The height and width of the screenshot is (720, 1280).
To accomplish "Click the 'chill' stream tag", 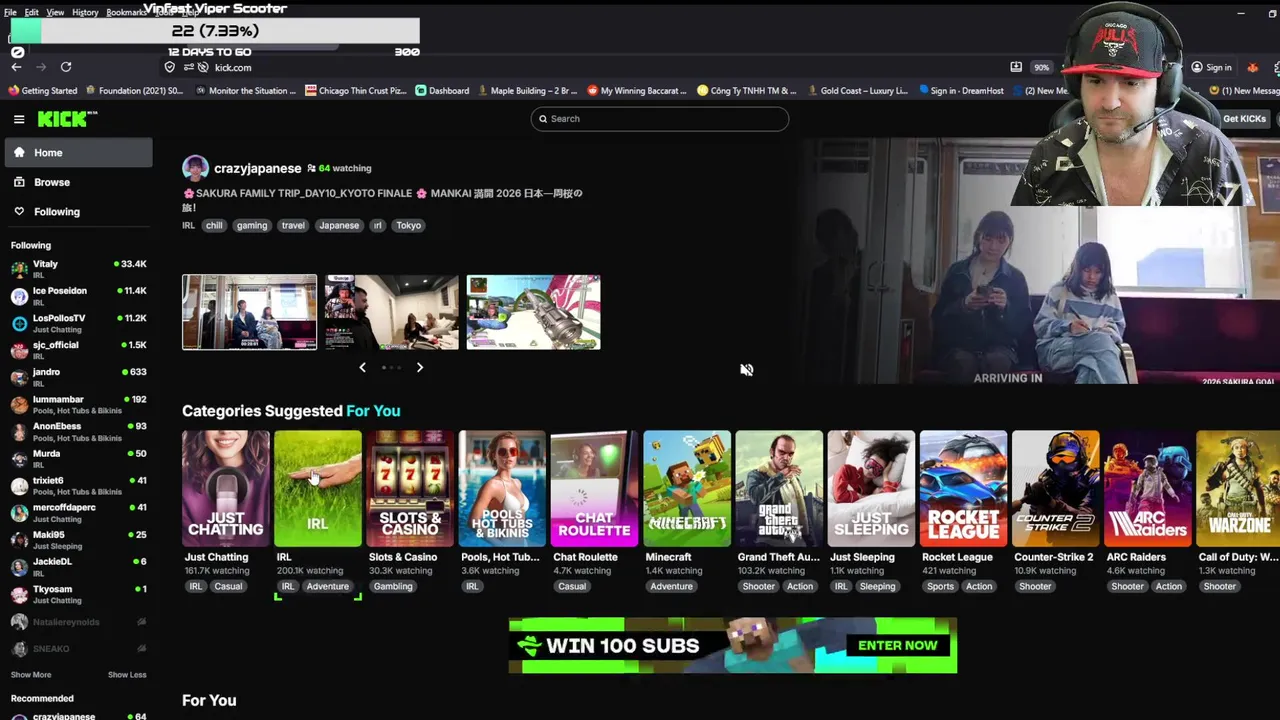I will pyautogui.click(x=214, y=226).
